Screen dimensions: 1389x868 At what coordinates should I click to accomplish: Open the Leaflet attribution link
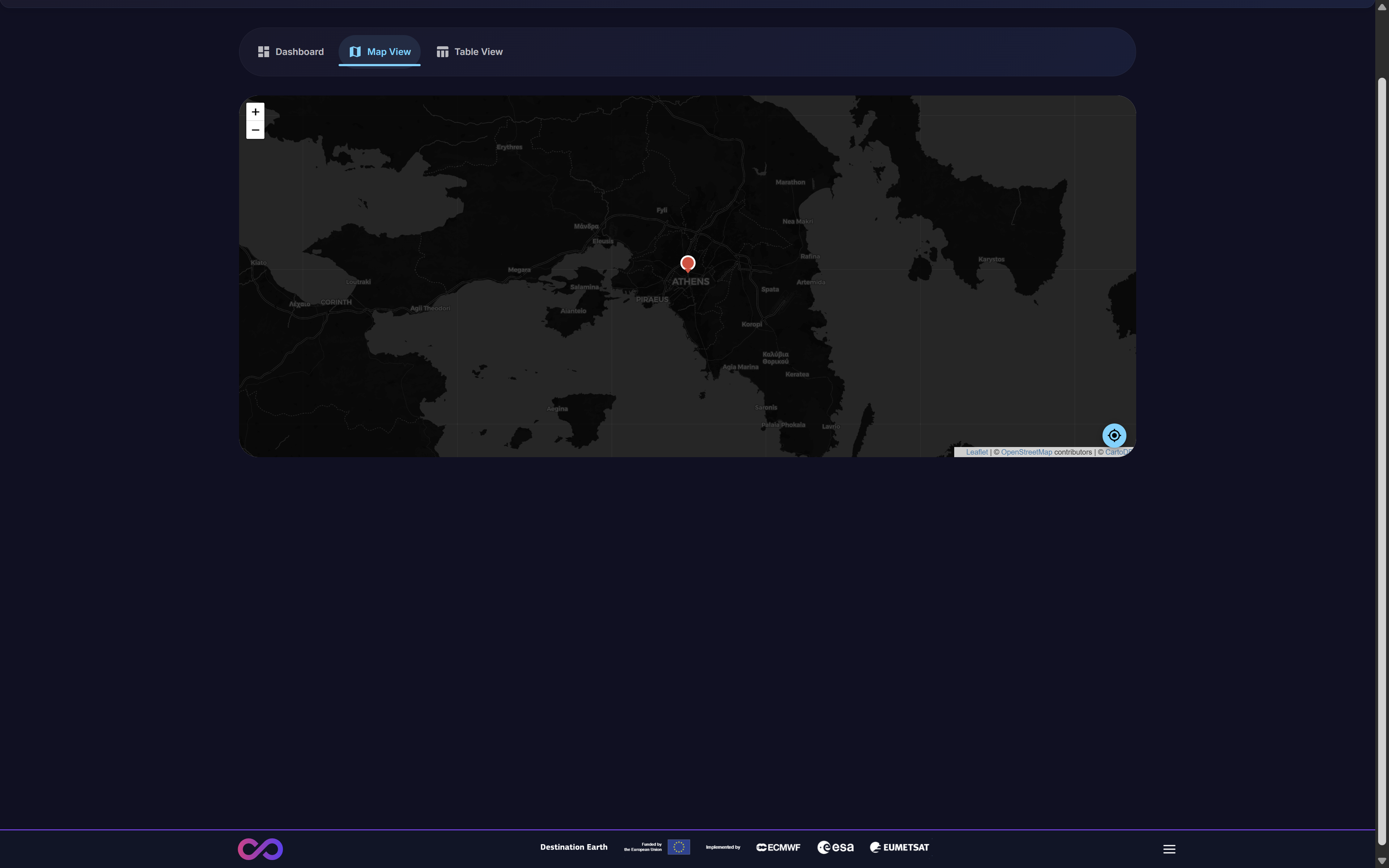tap(976, 452)
